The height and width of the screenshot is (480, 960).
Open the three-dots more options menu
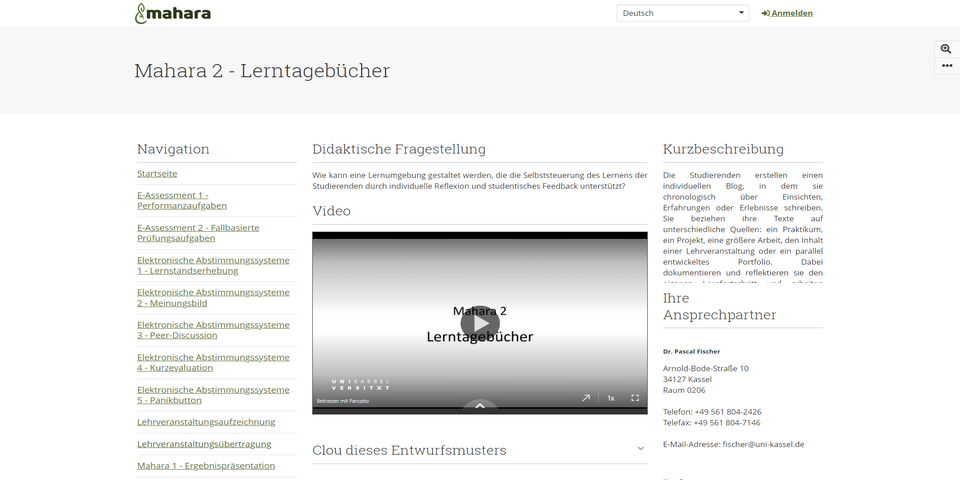click(x=947, y=66)
